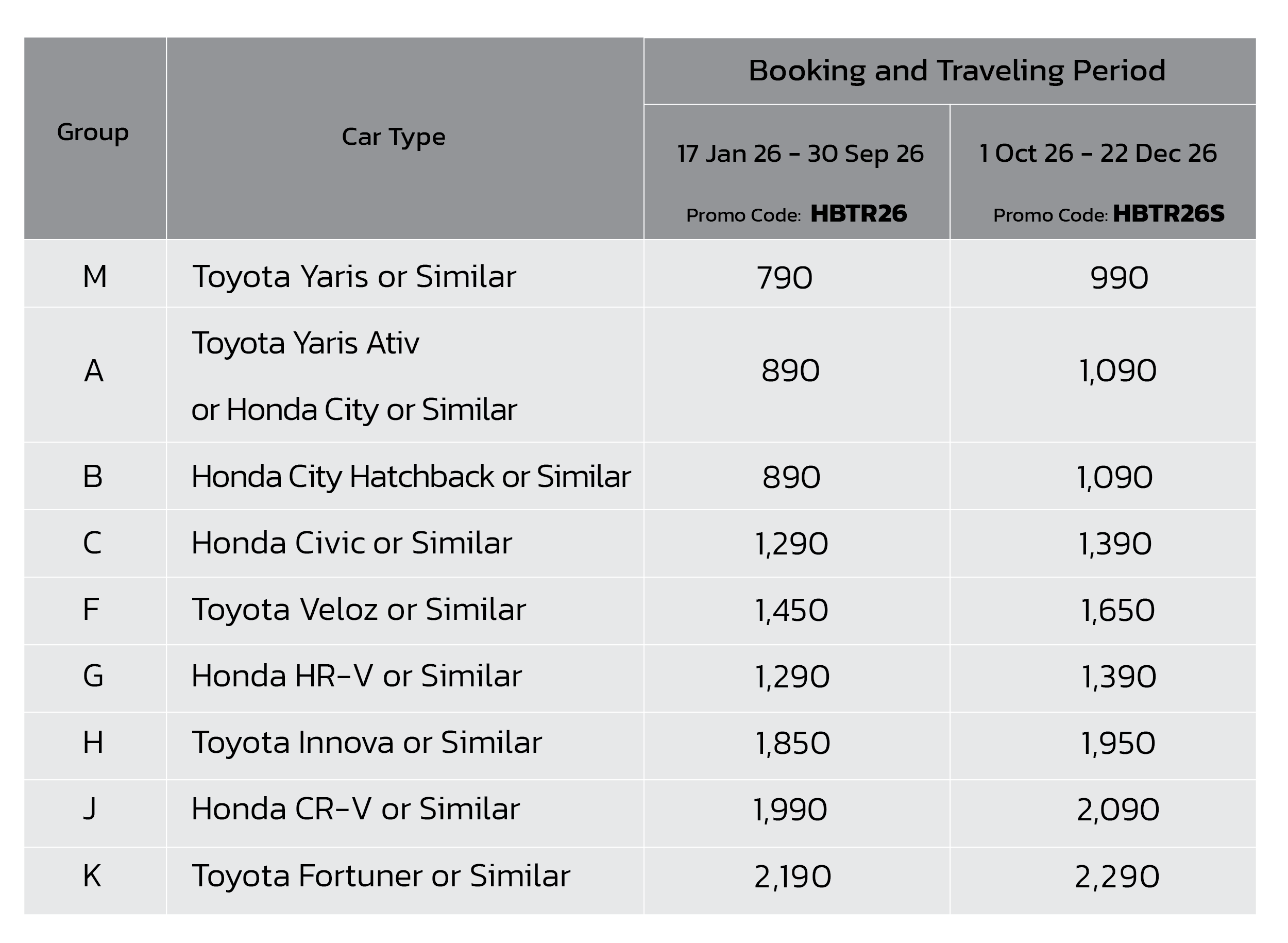Screen dimensions: 1288x943
Task: Click Toyota Innova or Similar text
Action: (x=366, y=743)
